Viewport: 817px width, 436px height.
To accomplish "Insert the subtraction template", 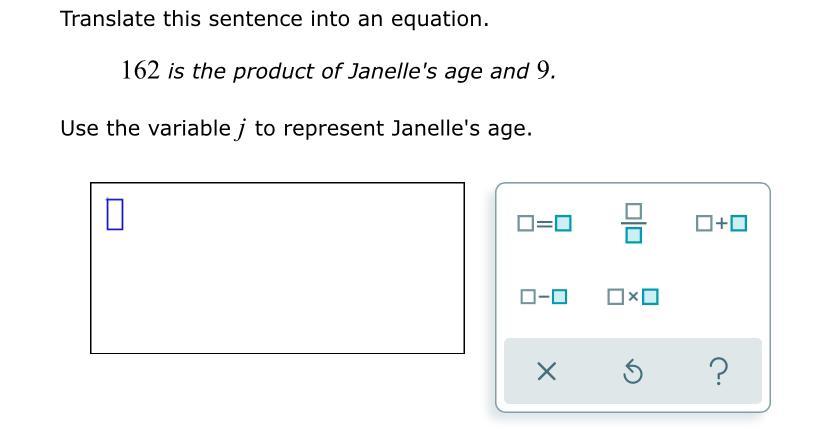I will pos(545,297).
